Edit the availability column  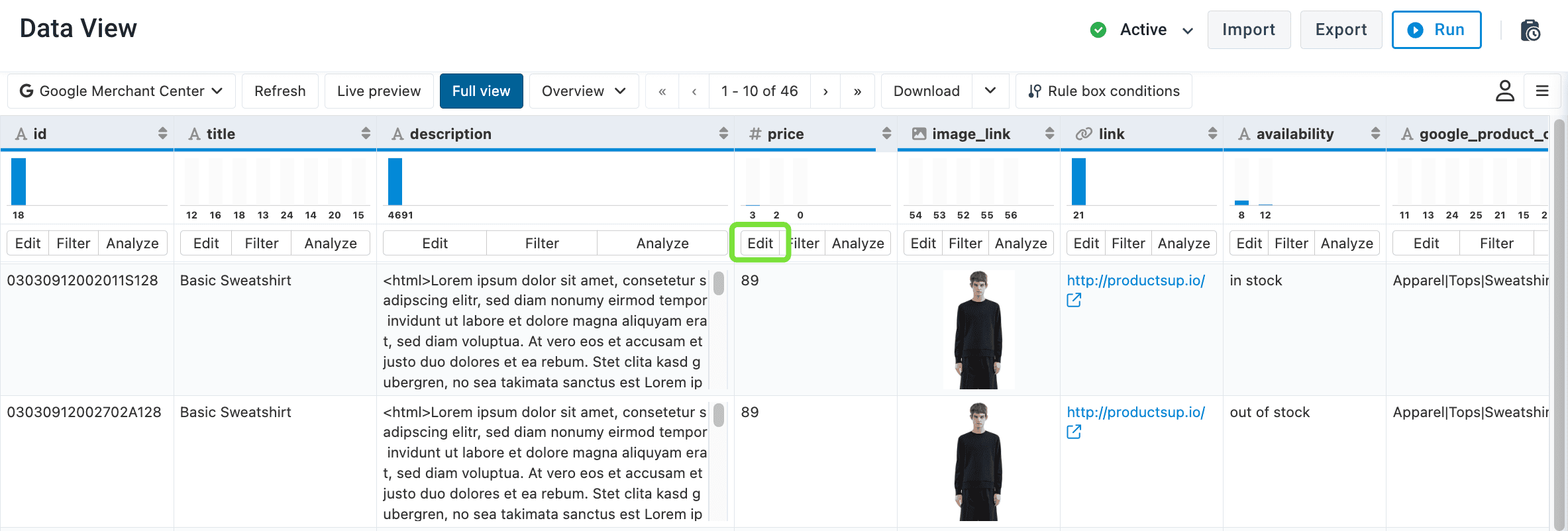tap(1249, 243)
